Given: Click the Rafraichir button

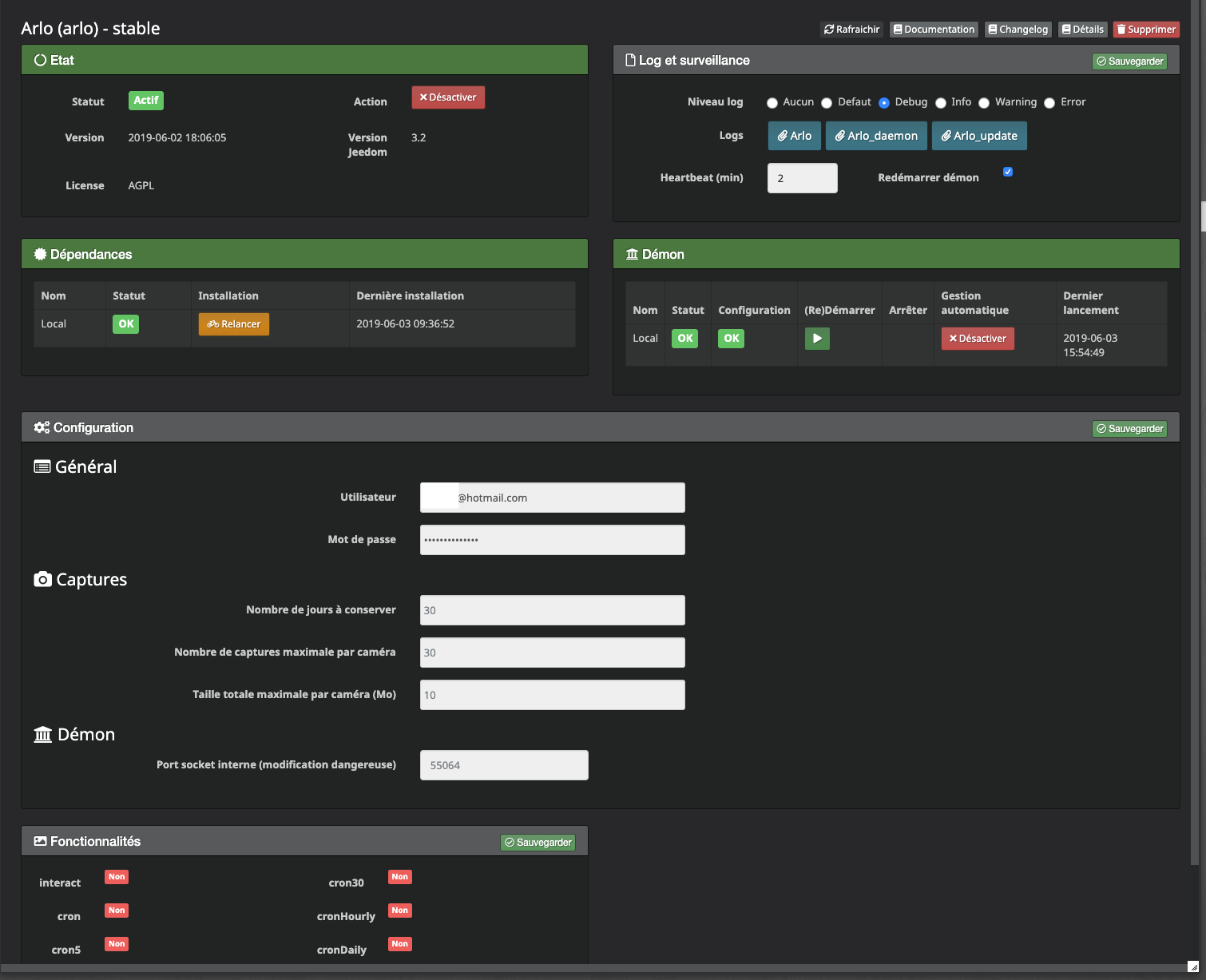Looking at the screenshot, I should pyautogui.click(x=851, y=30).
